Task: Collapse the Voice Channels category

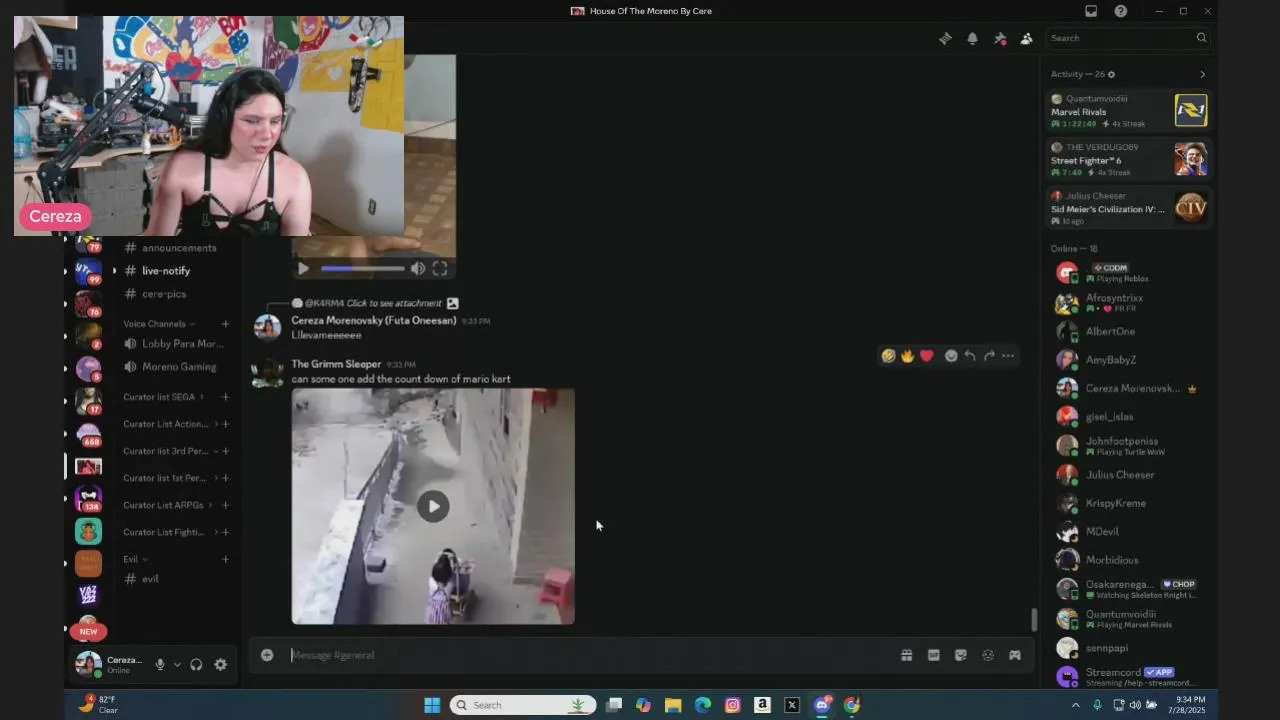Action: 158,324
